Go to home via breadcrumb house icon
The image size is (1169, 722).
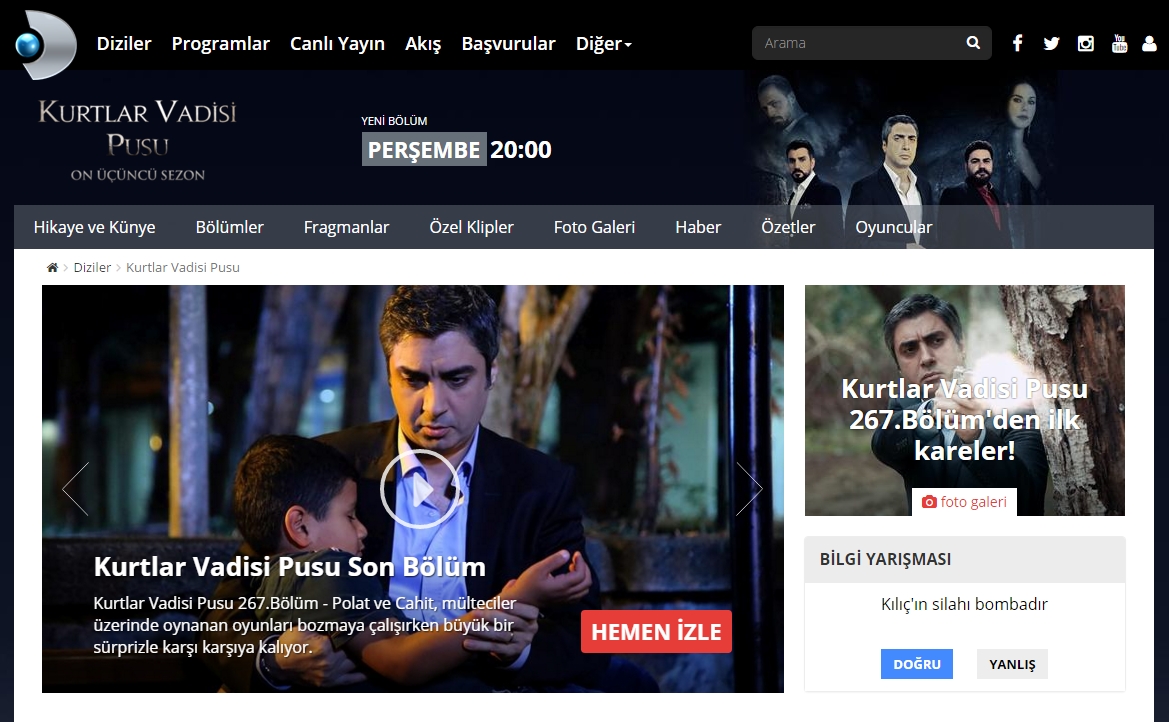(x=52, y=267)
